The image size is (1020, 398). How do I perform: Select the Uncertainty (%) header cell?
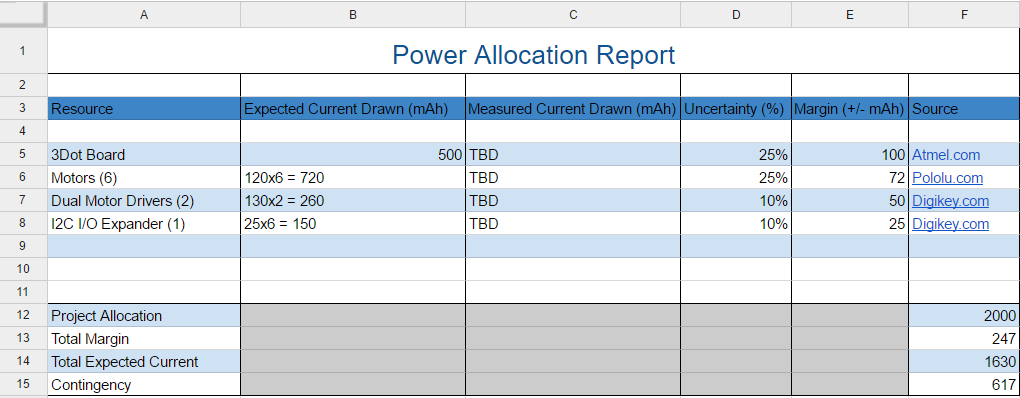click(736, 109)
